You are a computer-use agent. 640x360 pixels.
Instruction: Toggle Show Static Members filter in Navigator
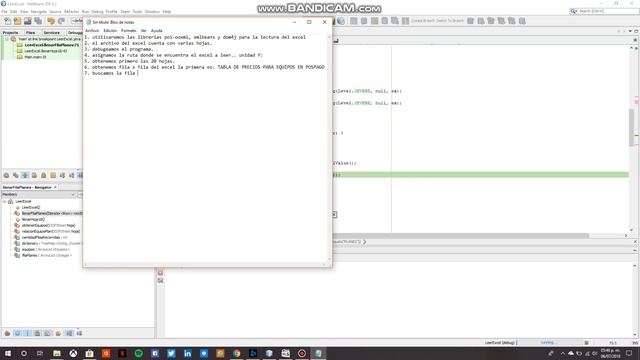pos(27,333)
